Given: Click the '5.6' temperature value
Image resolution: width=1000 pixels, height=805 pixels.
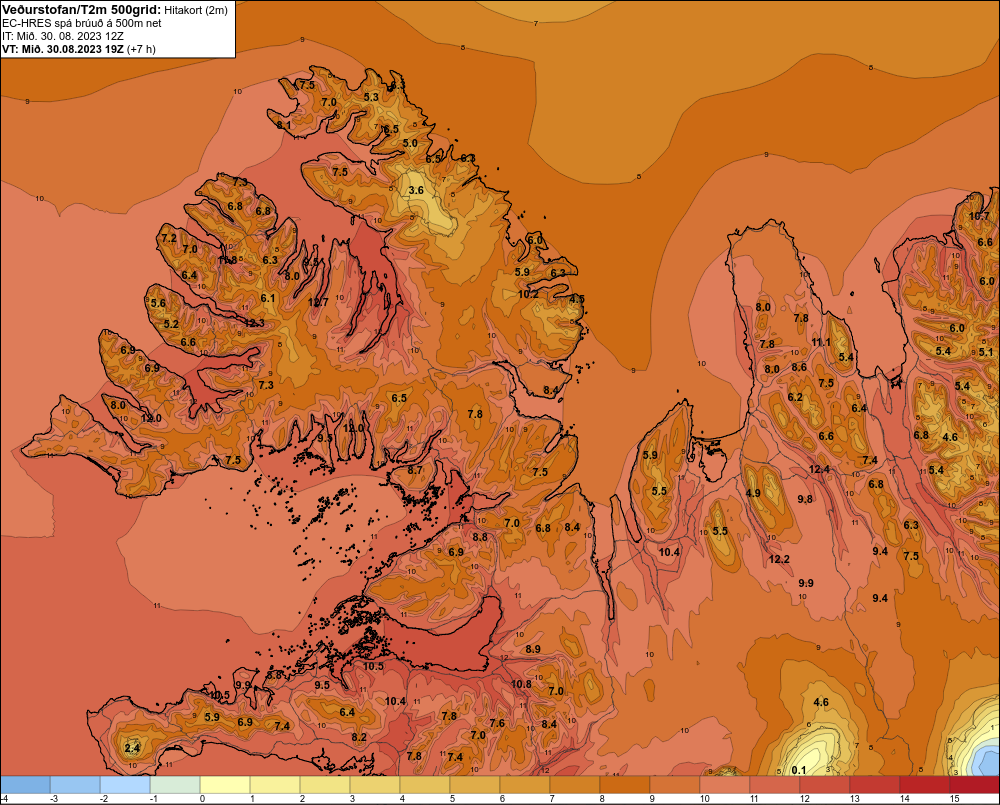Looking at the screenshot, I should point(158,304).
